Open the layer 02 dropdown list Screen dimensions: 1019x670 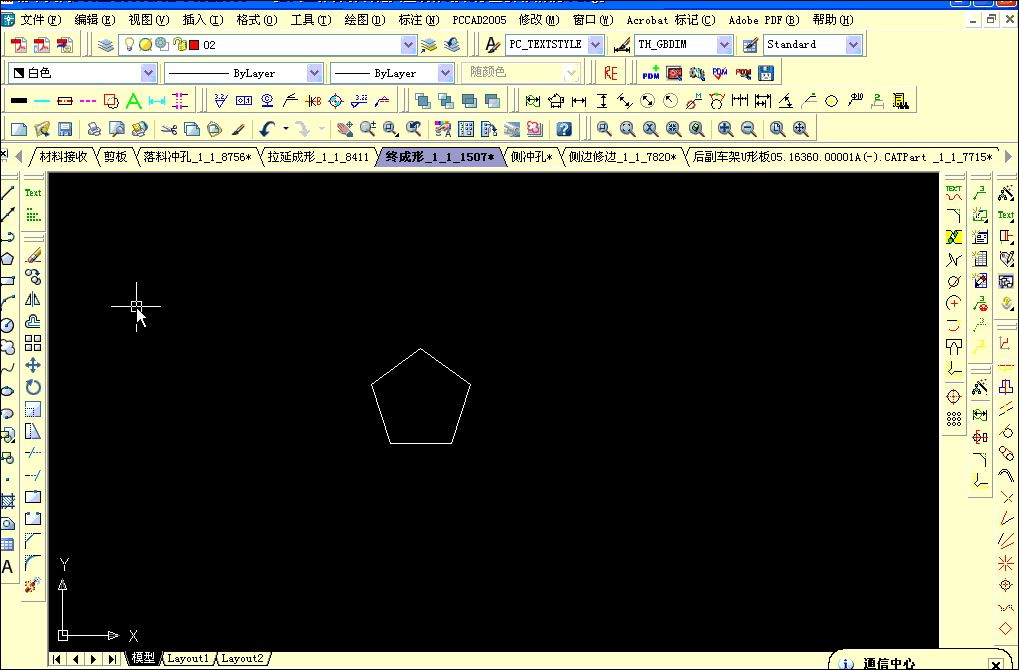(x=407, y=44)
